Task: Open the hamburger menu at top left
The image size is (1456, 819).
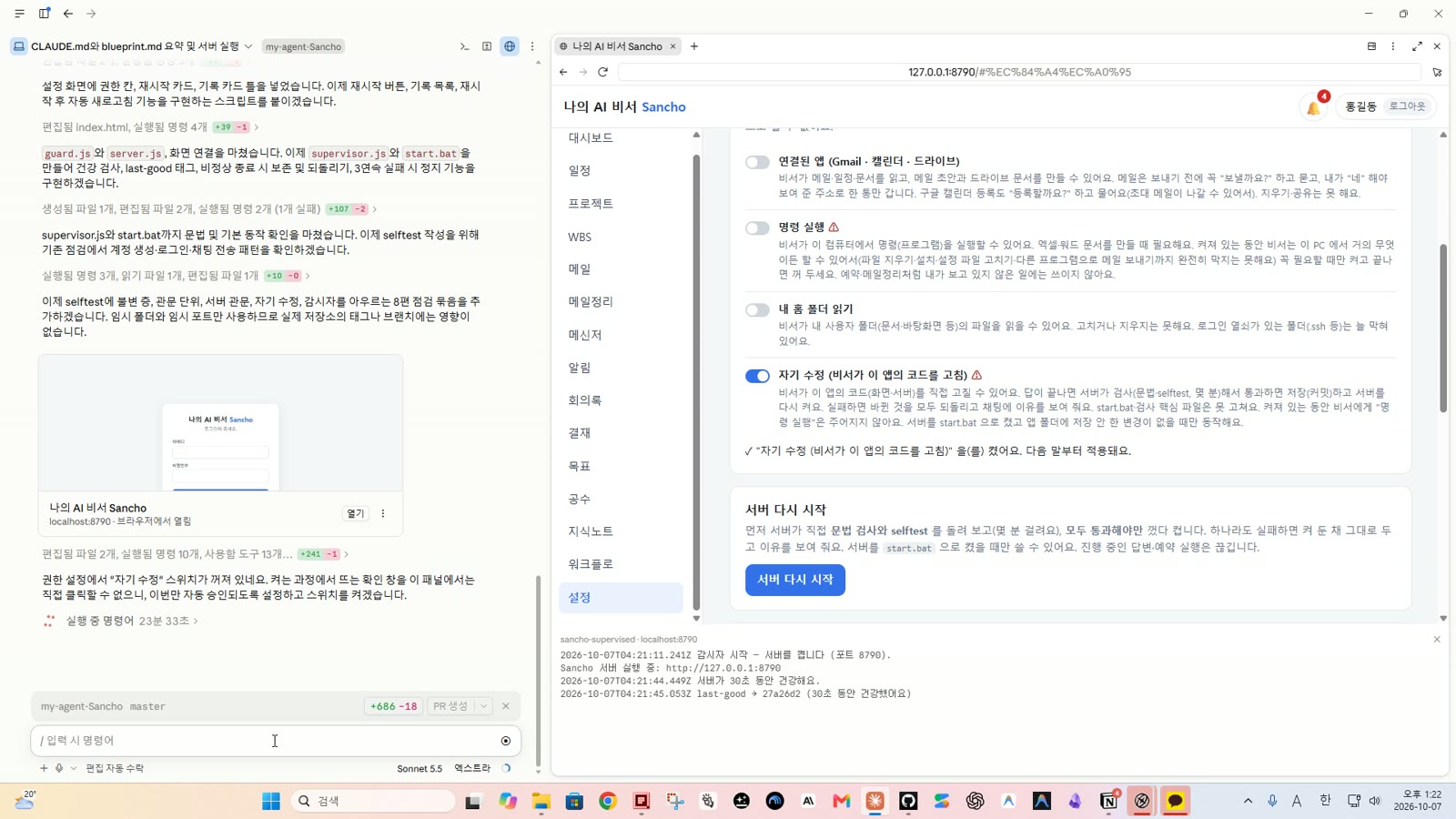Action: pos(19,14)
